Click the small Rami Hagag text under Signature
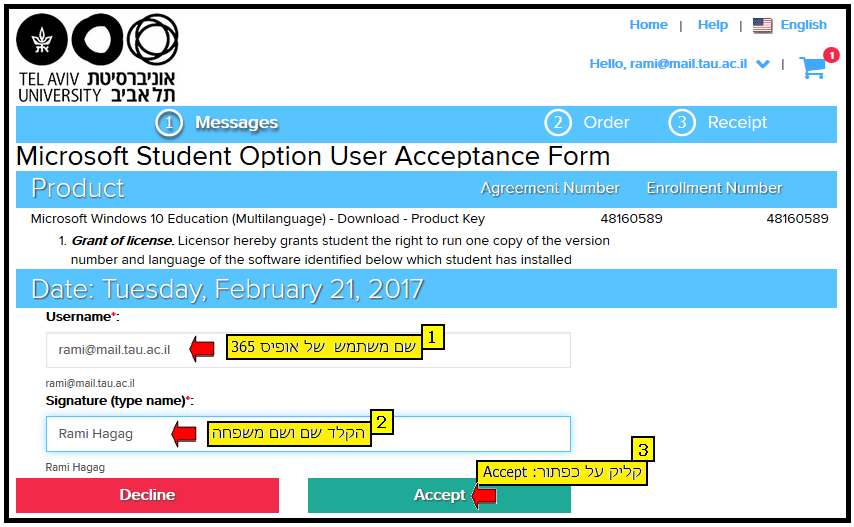This screenshot has width=854, height=527. [75, 468]
